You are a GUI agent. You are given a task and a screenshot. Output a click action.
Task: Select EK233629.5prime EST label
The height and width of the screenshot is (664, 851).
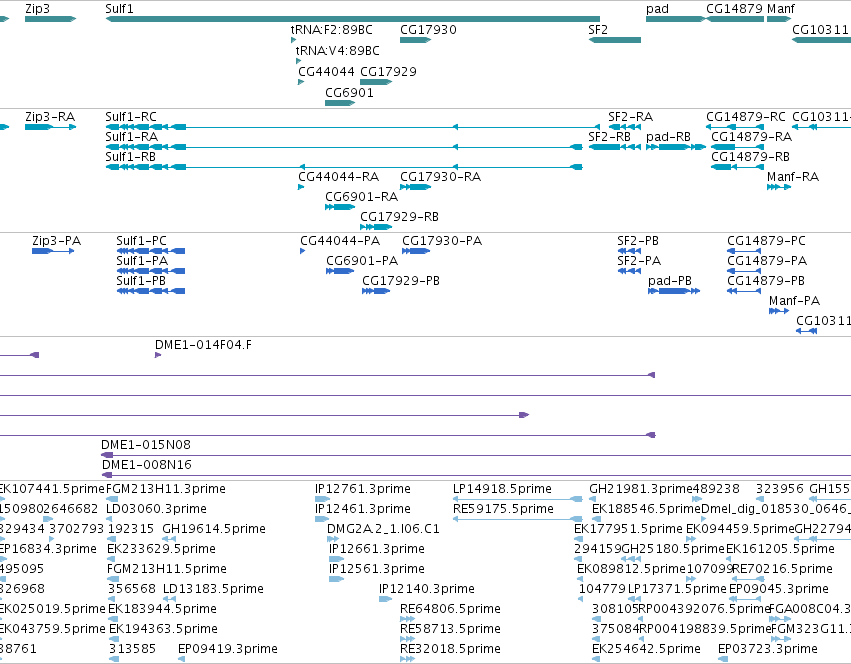point(161,549)
